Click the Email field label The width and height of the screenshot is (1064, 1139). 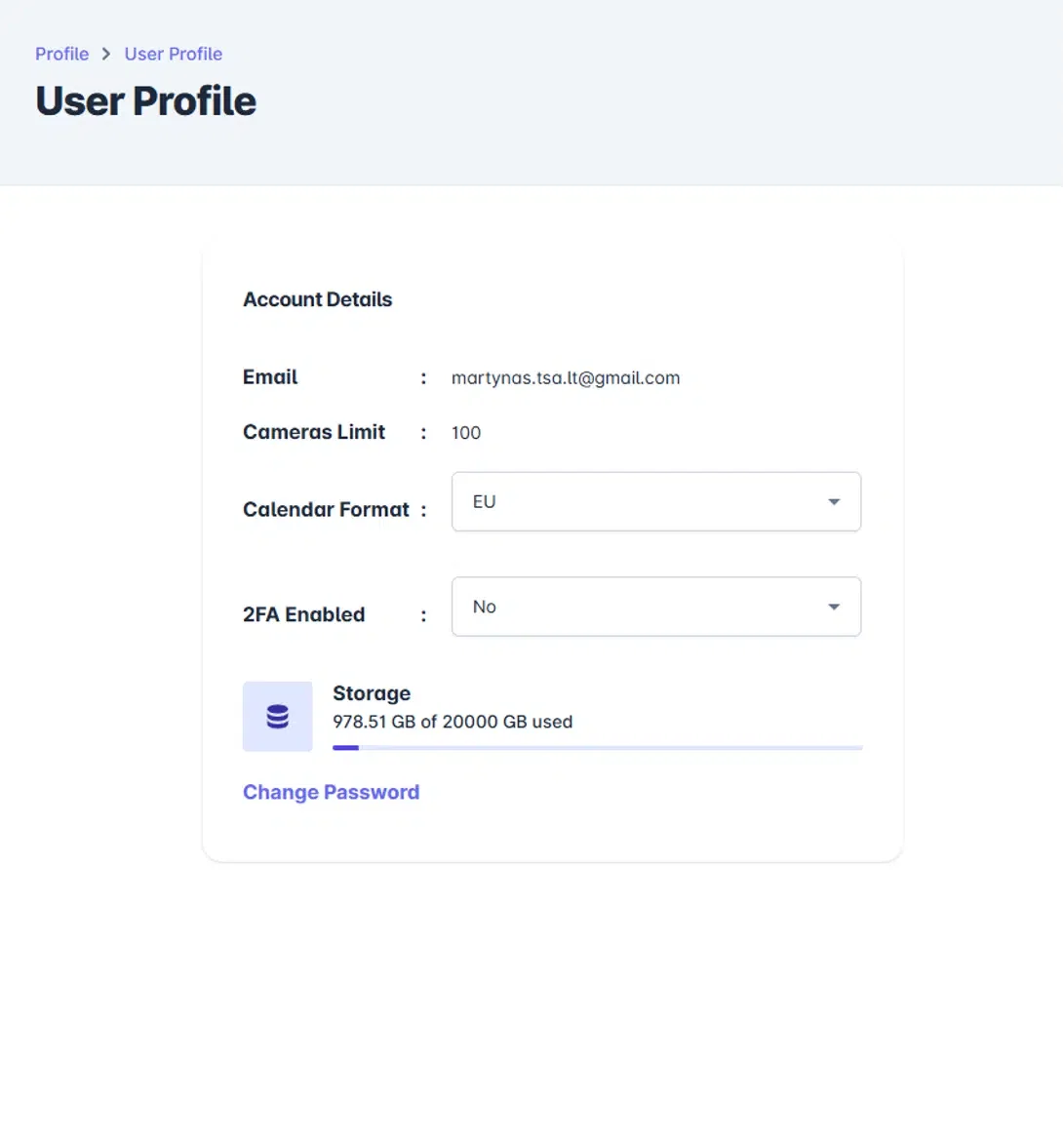(x=270, y=377)
